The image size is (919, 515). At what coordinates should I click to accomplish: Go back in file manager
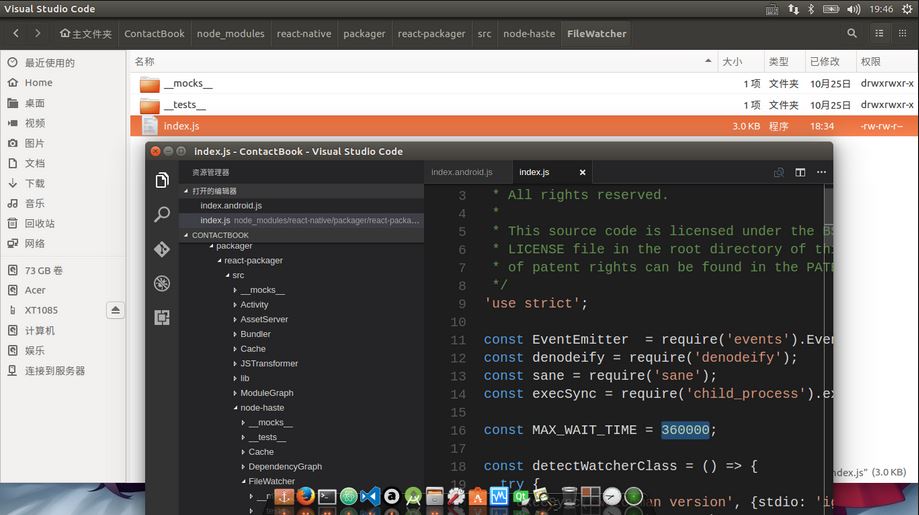16,33
